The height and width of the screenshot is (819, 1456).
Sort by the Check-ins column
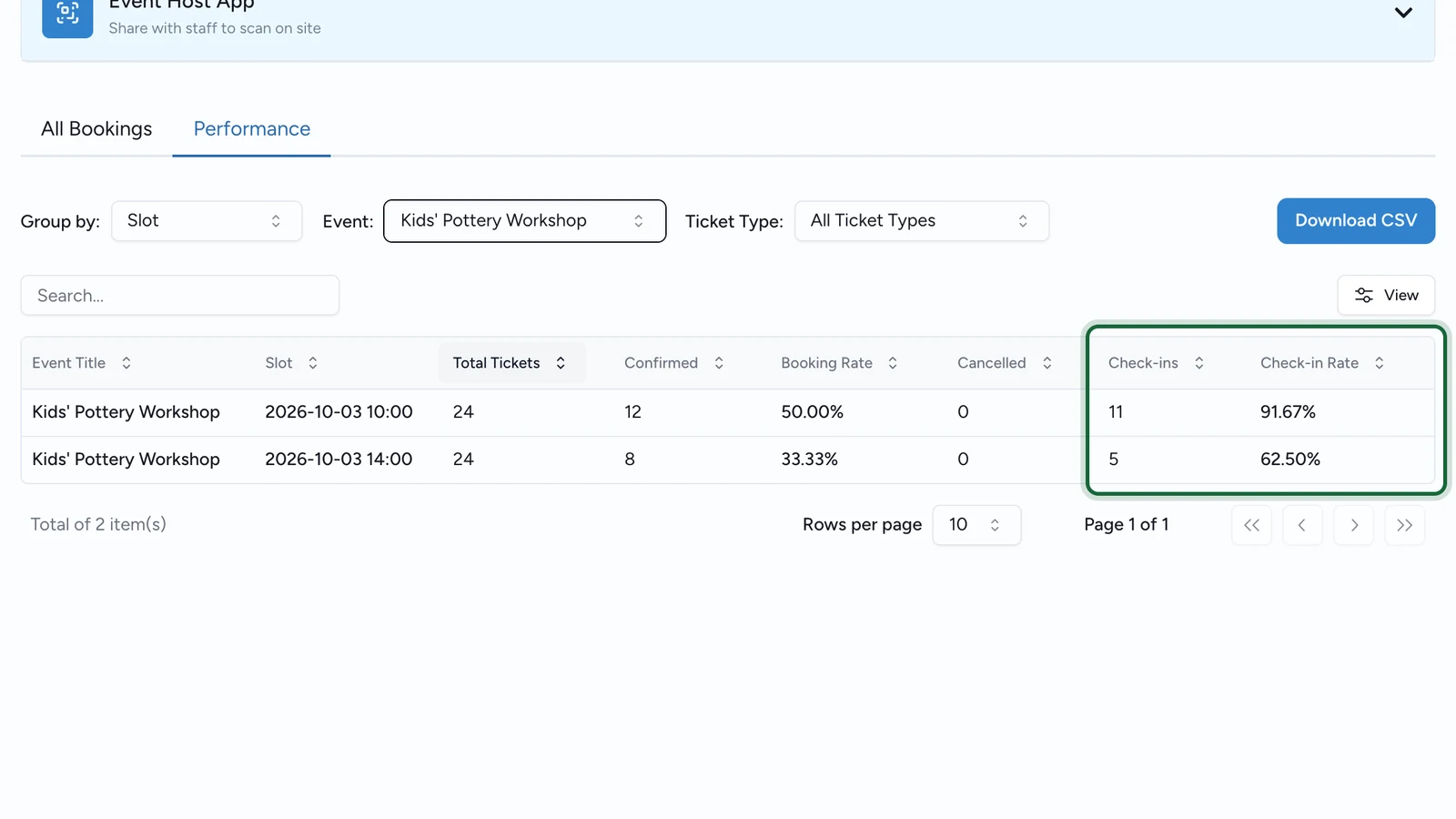(1157, 363)
